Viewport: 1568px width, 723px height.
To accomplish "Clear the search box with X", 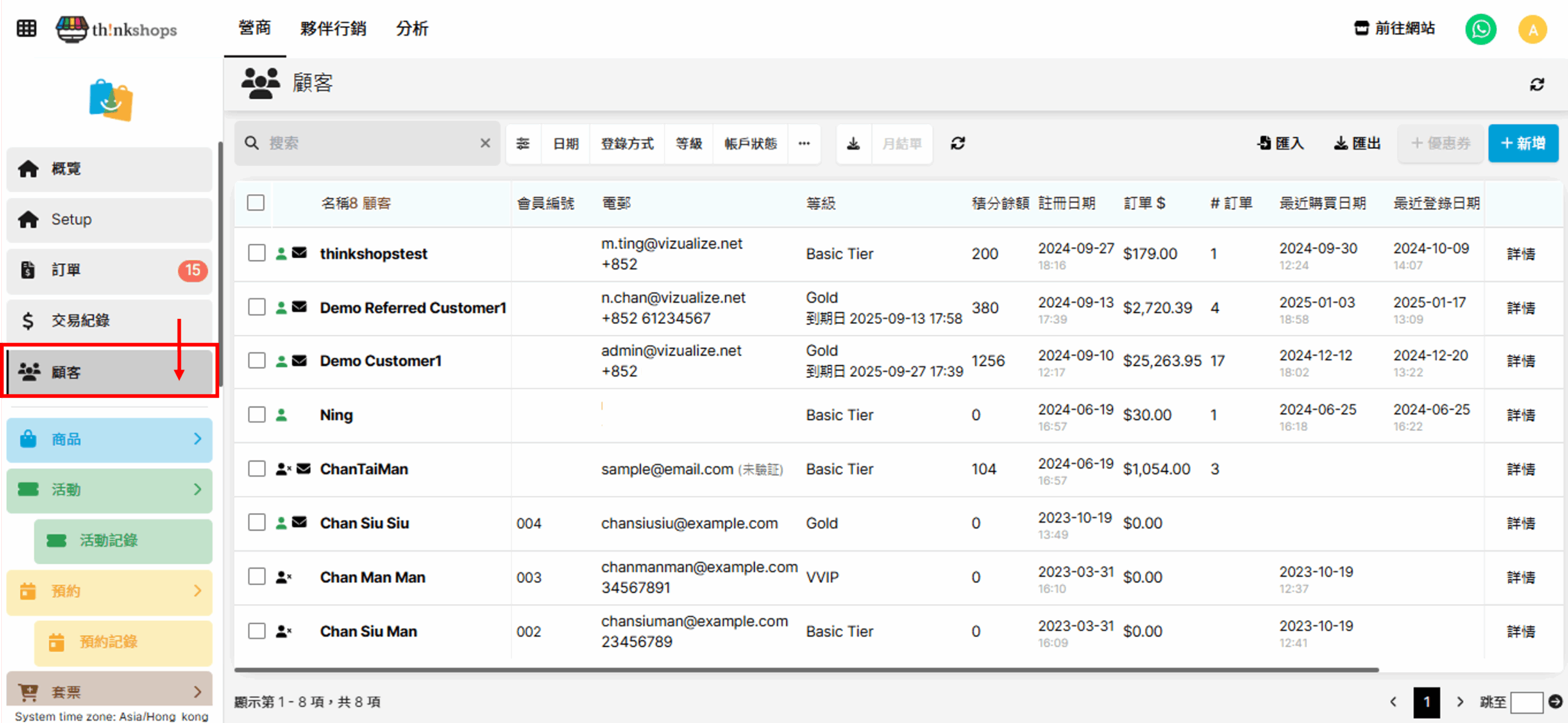I will pos(485,143).
